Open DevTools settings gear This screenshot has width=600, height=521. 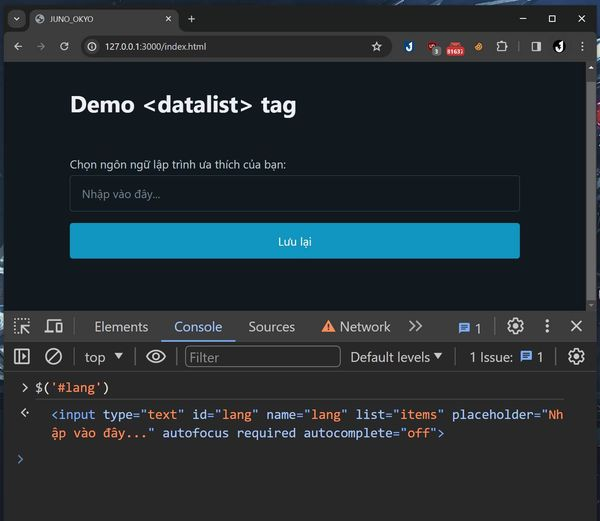(515, 326)
